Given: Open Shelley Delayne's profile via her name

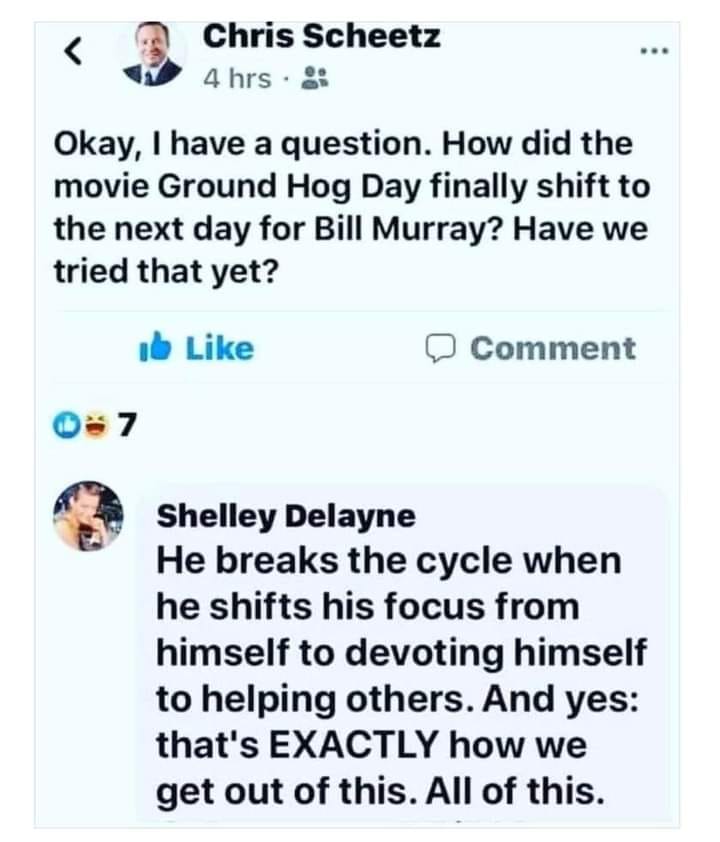Looking at the screenshot, I should point(285,517).
